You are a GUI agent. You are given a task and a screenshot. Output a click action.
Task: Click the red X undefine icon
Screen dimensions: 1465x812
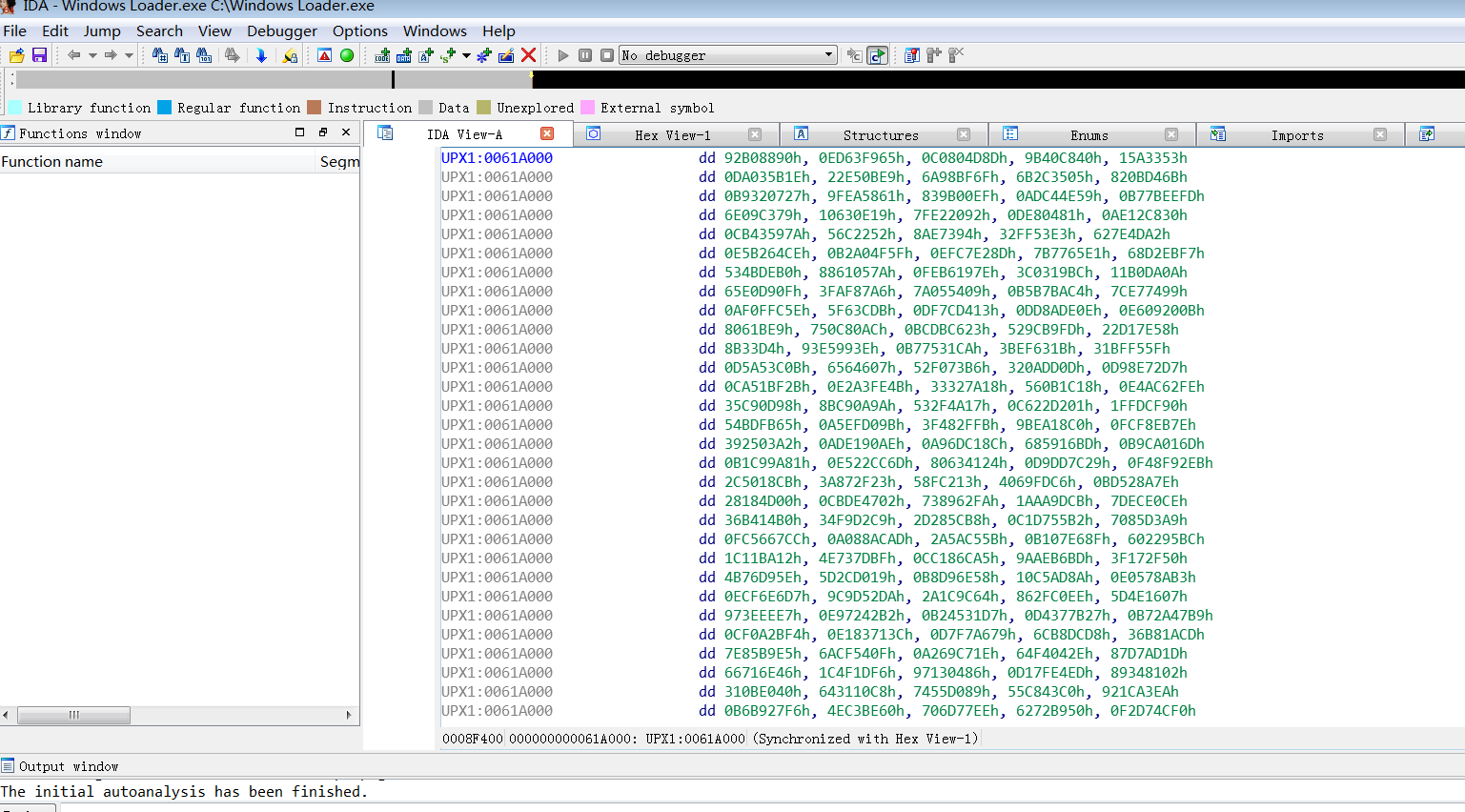pyautogui.click(x=529, y=55)
